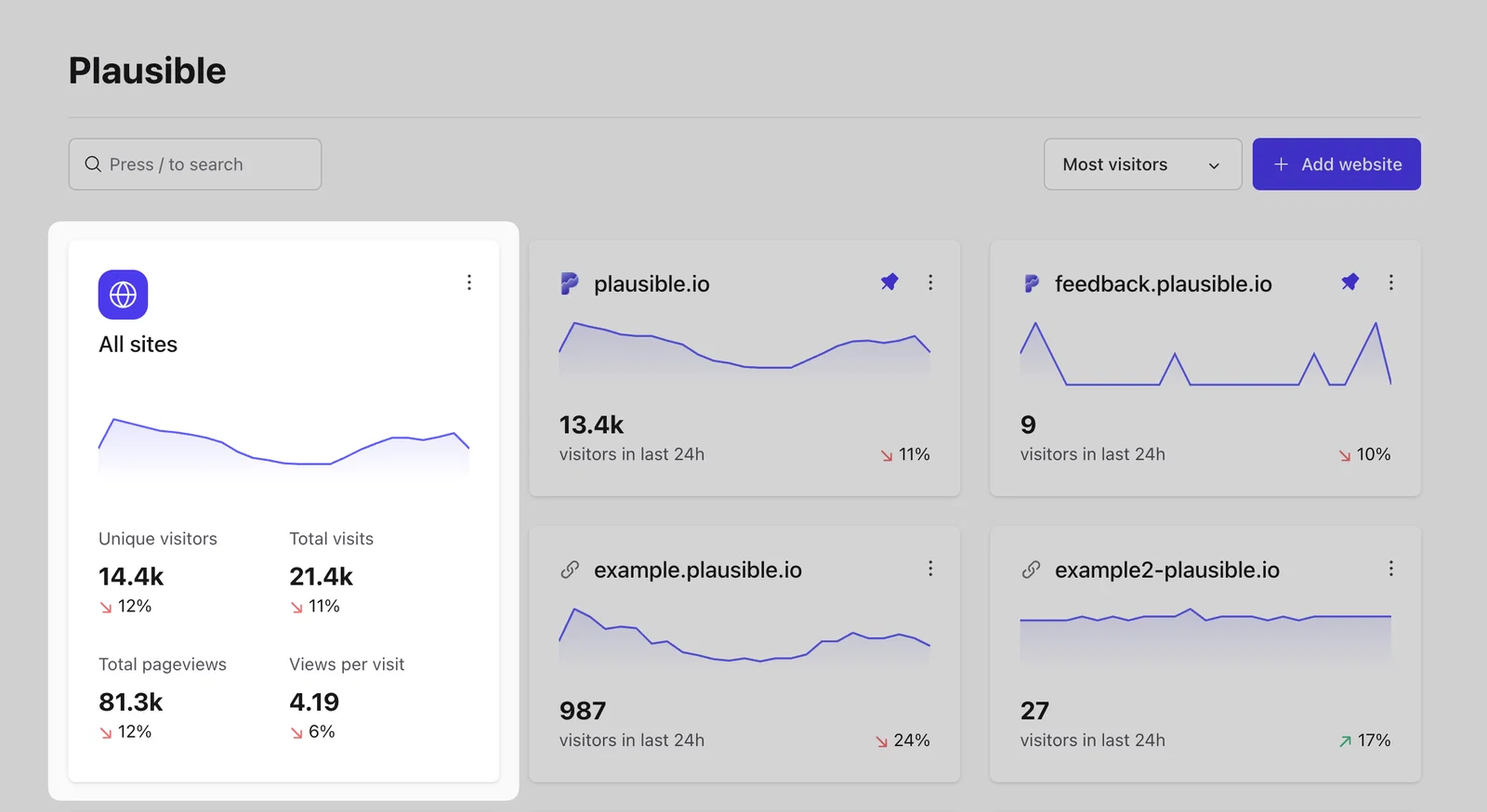The height and width of the screenshot is (812, 1487).
Task: Open the feedback.plausible.io site dashboard
Action: 1163,283
